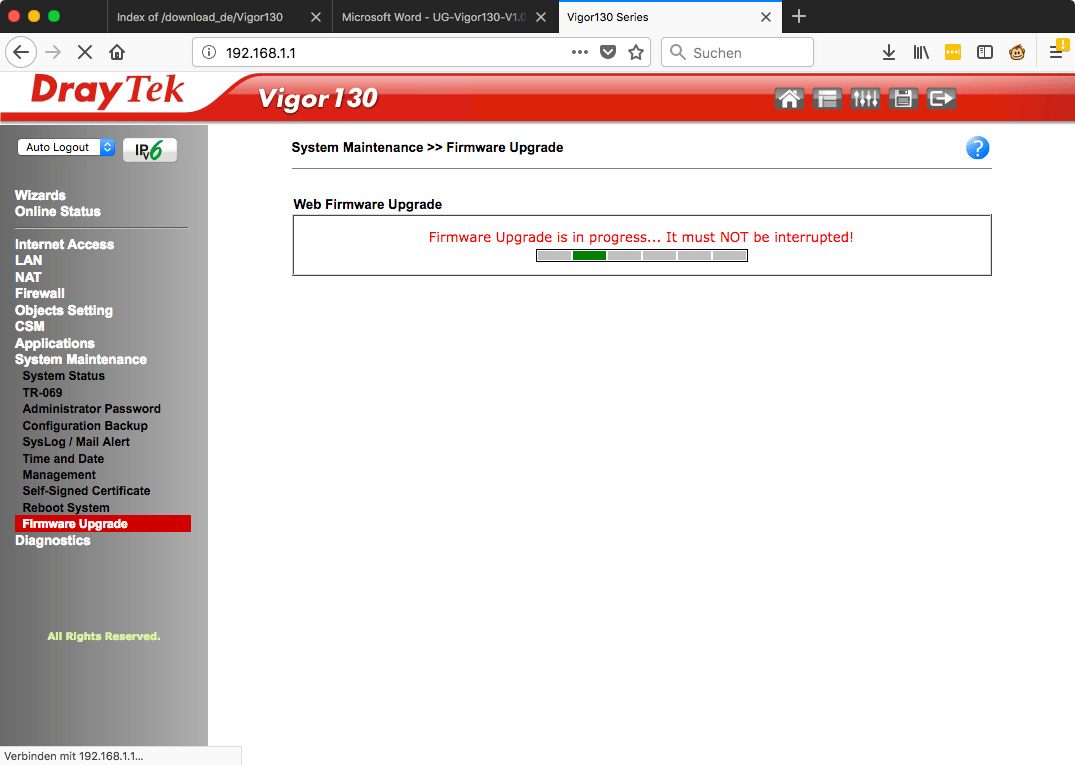Select the highlighted Firmware Upgrade link

click(103, 524)
